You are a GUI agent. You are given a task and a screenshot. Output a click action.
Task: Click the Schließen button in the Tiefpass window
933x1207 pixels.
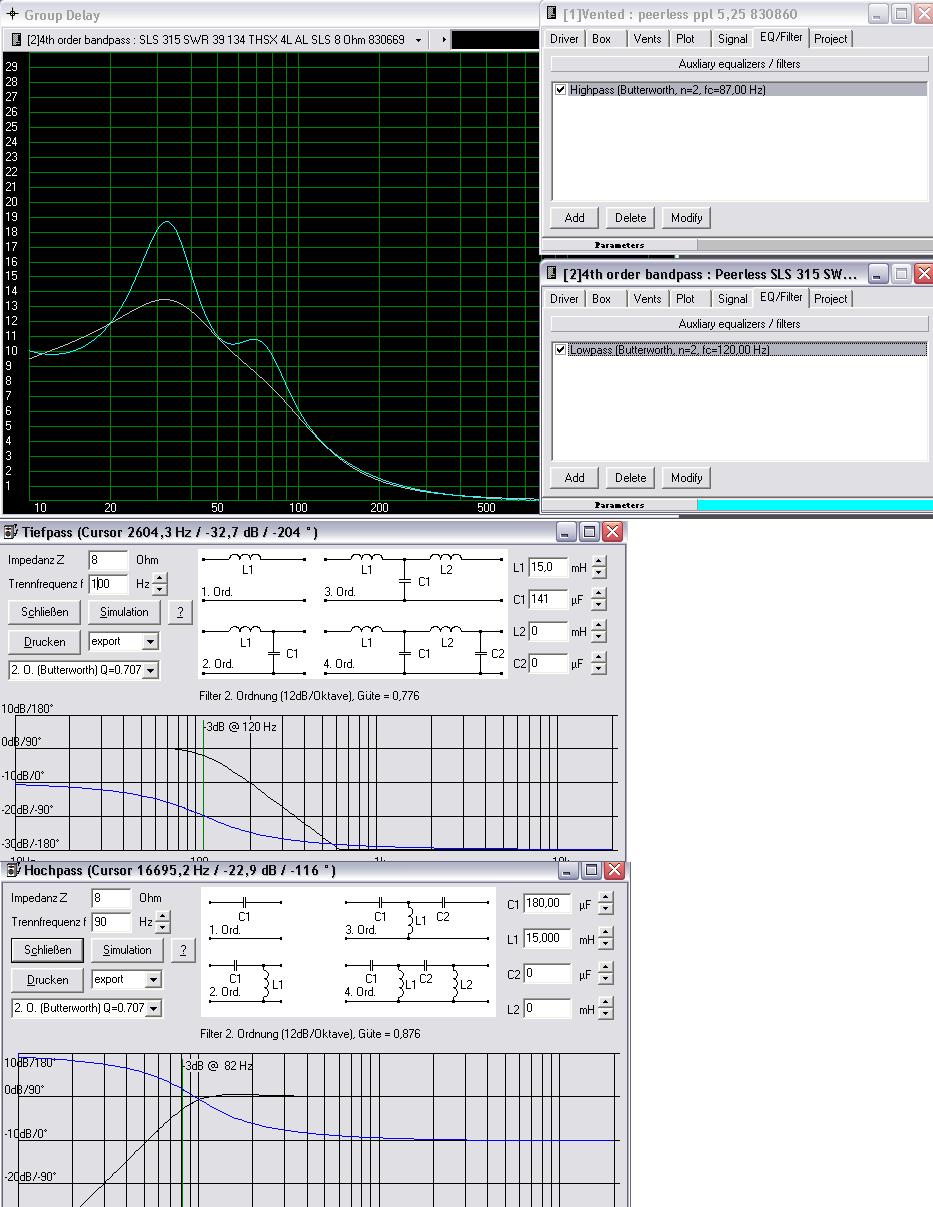point(44,612)
